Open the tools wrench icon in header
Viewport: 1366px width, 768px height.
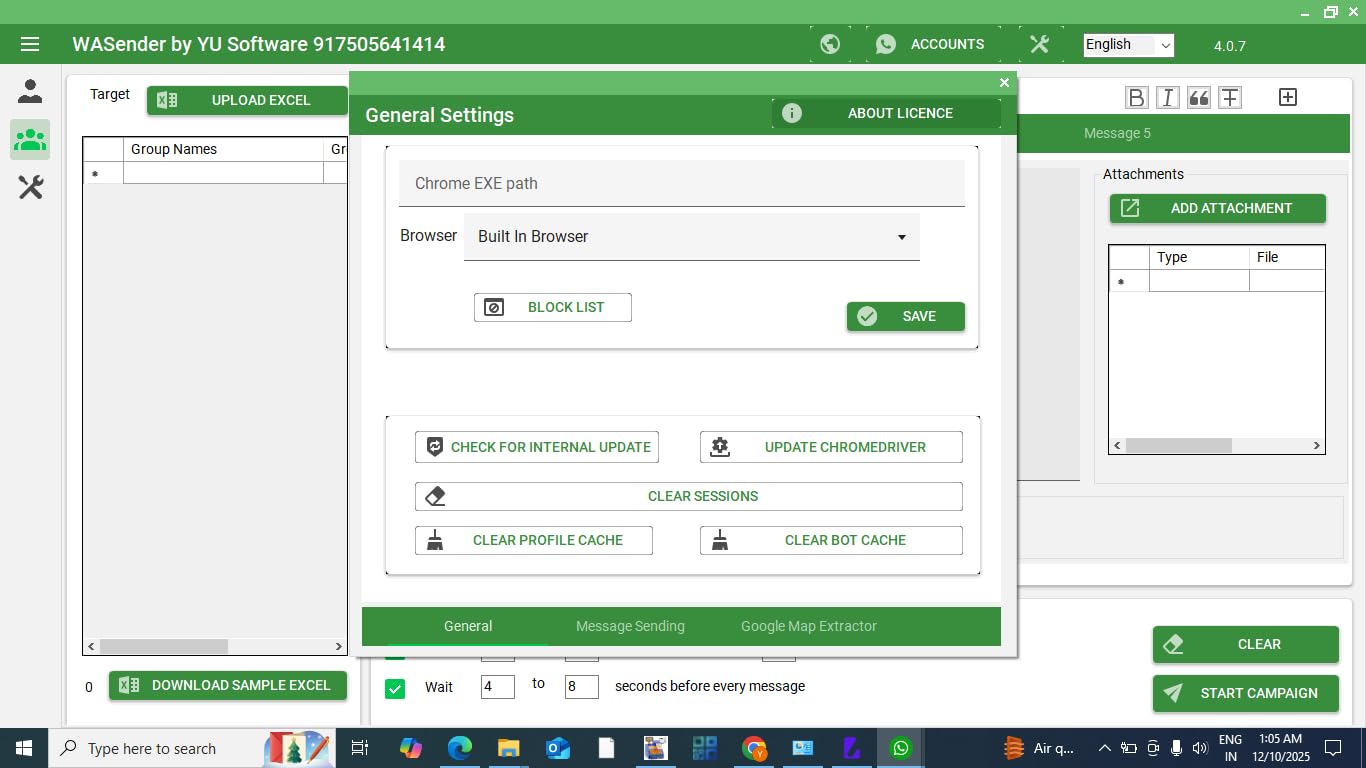click(x=1039, y=44)
